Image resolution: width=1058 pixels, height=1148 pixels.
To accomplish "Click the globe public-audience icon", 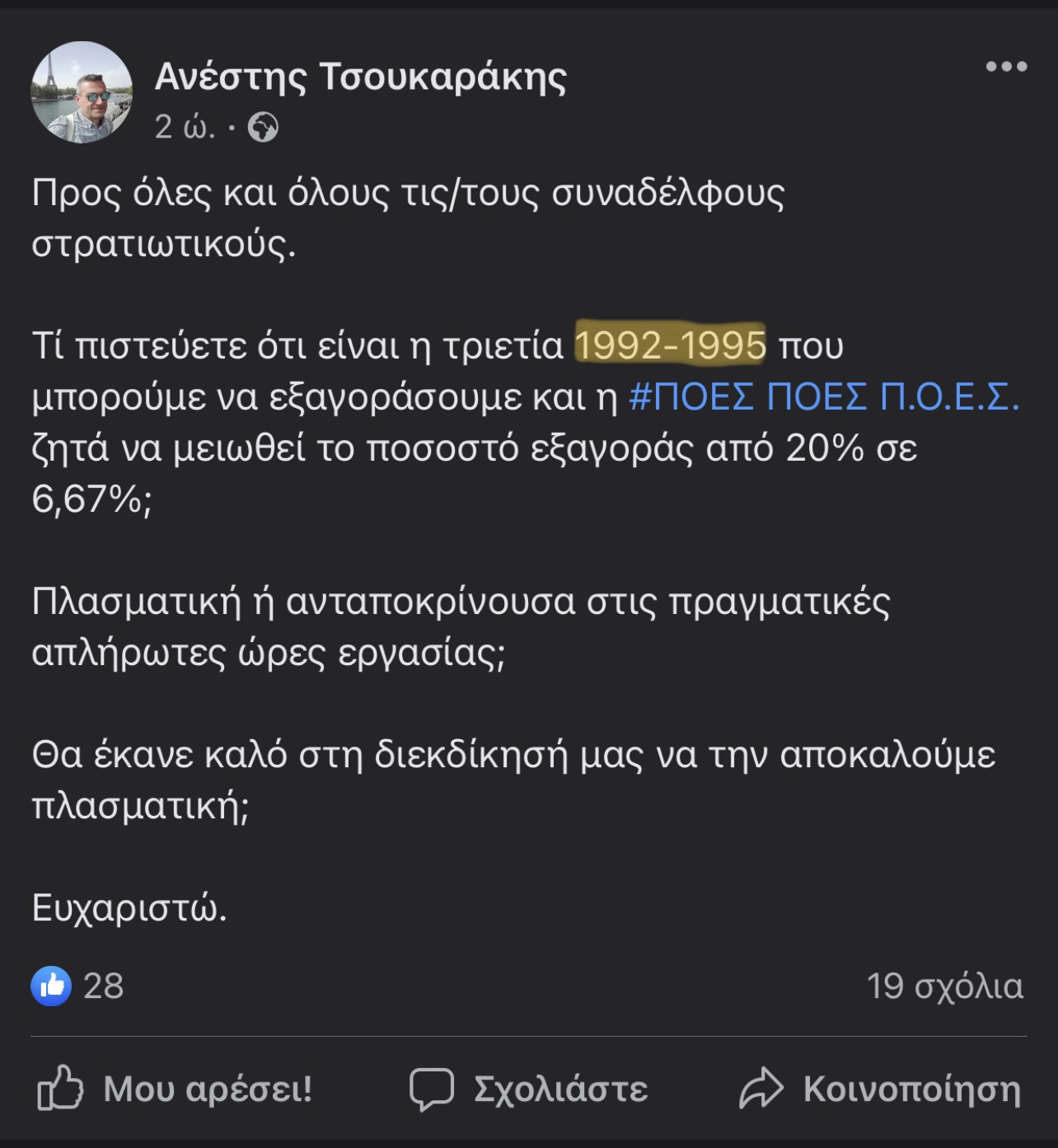I will point(263,128).
